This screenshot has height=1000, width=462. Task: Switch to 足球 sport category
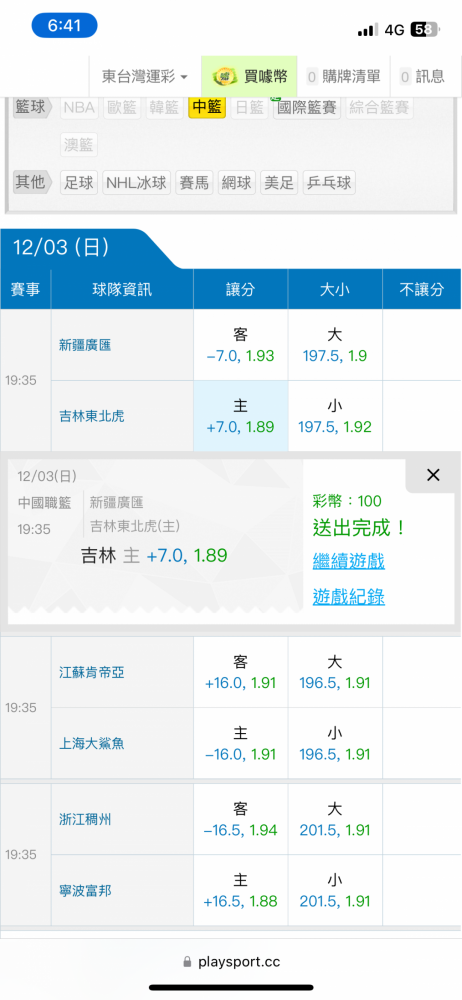78,183
